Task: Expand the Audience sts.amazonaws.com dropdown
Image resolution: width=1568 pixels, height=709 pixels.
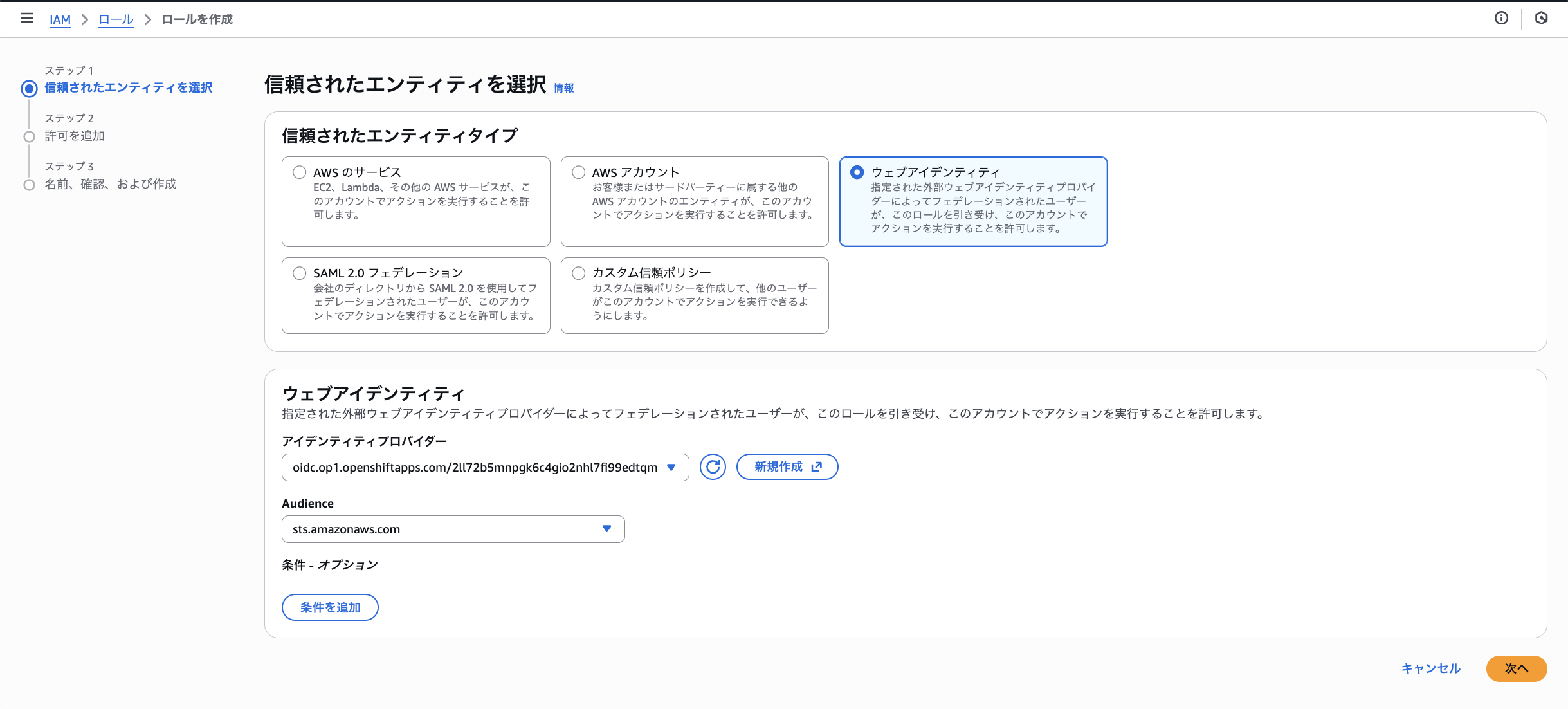Action: tap(453, 529)
